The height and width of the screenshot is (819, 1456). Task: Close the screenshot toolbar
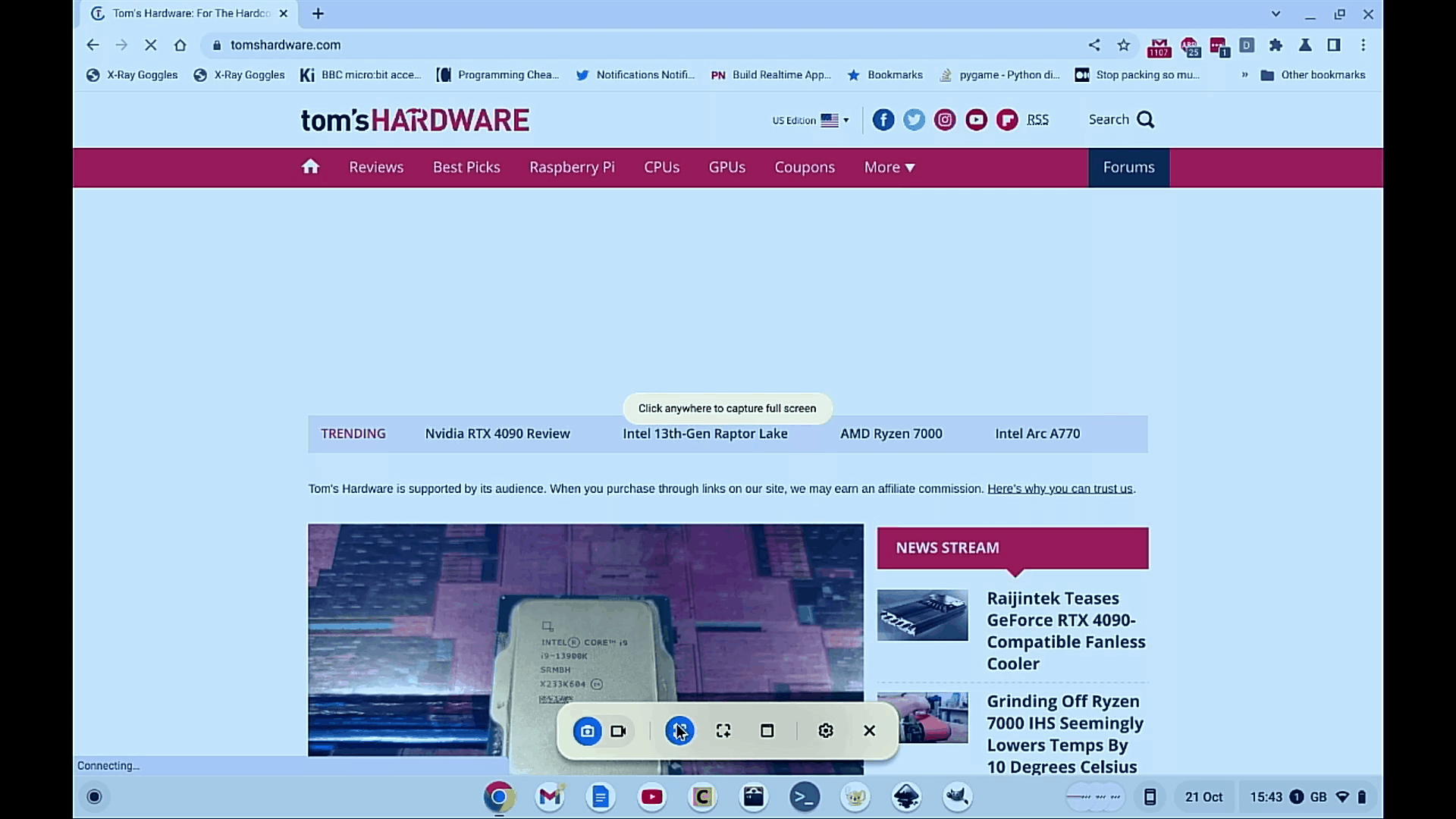pyautogui.click(x=870, y=731)
